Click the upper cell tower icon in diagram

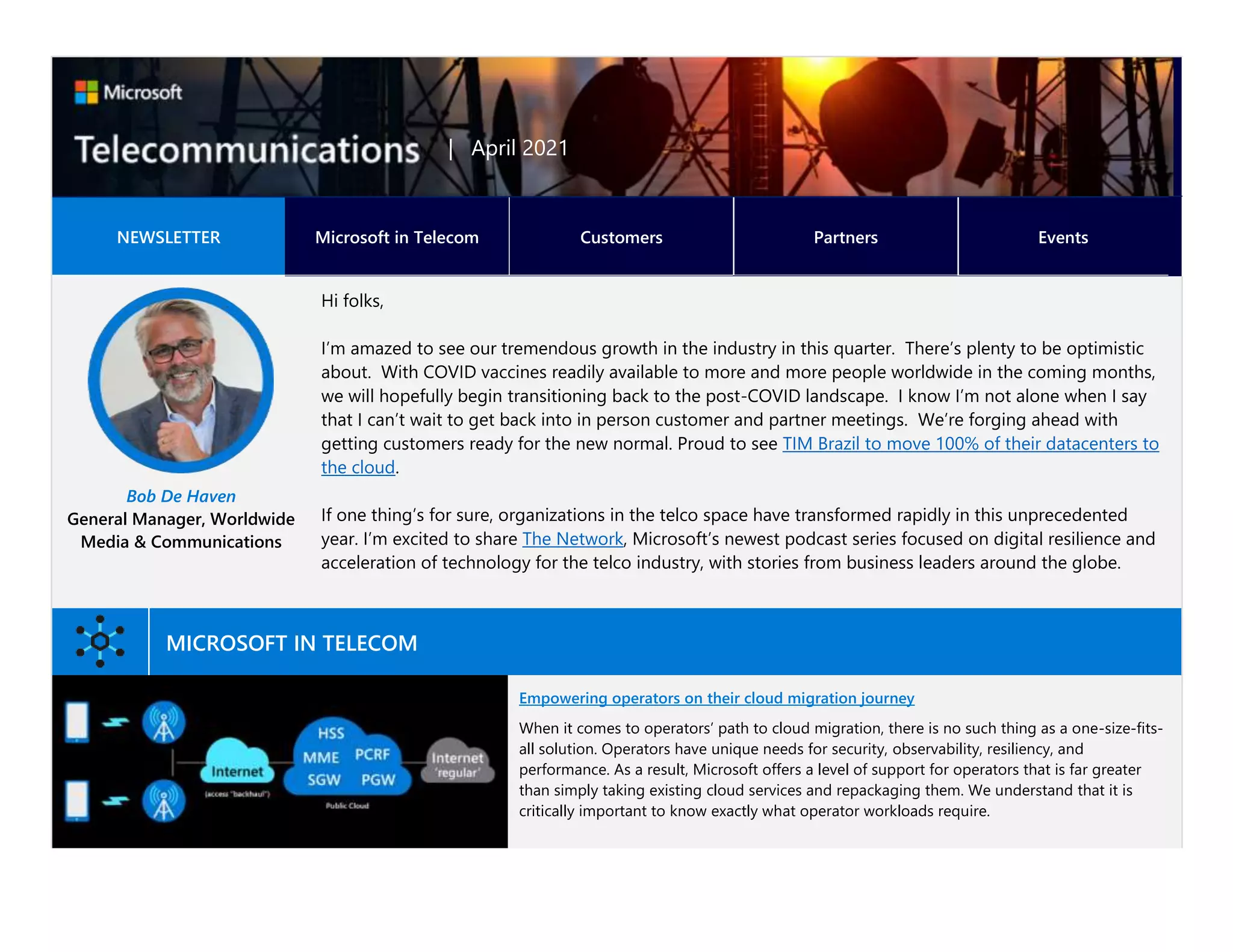coord(163,722)
